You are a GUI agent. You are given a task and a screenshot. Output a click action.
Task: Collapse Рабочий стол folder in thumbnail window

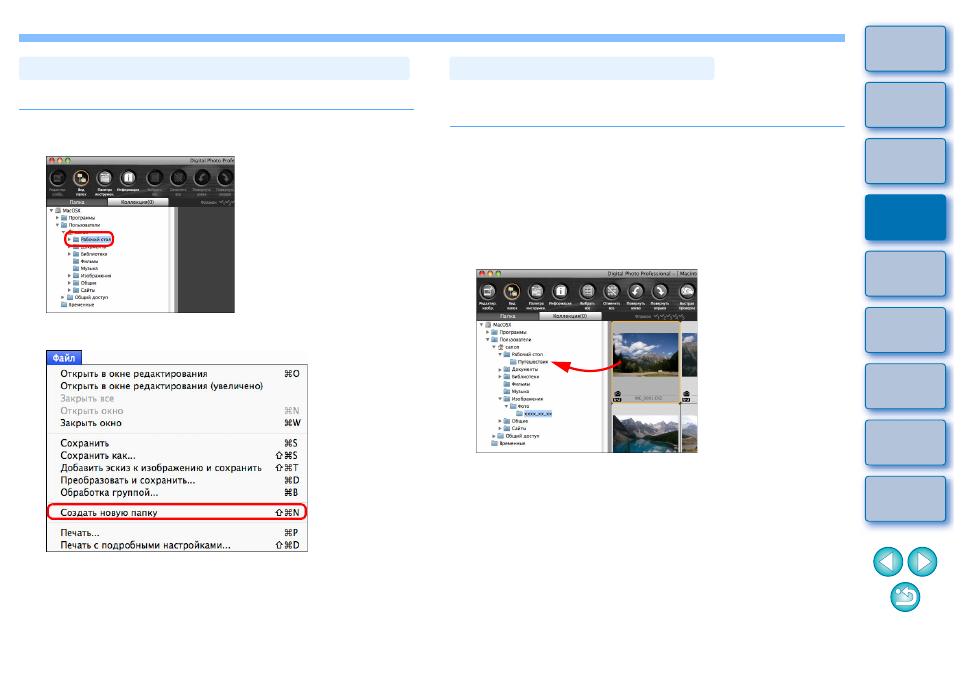click(x=500, y=354)
